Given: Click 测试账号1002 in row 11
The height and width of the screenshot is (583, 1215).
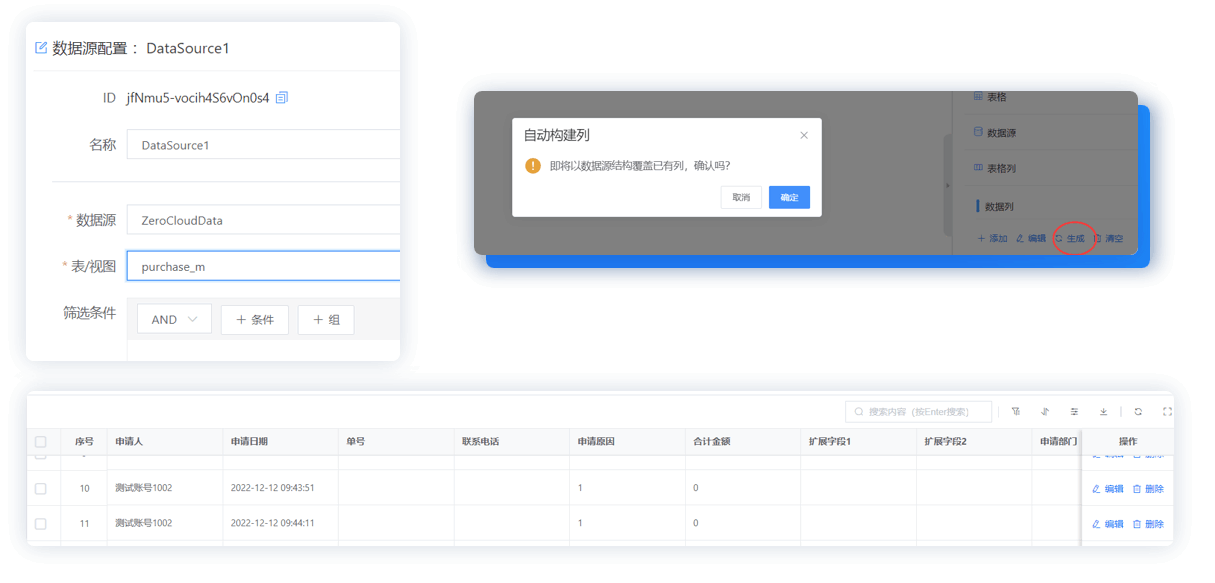Looking at the screenshot, I should pyautogui.click(x=144, y=524).
